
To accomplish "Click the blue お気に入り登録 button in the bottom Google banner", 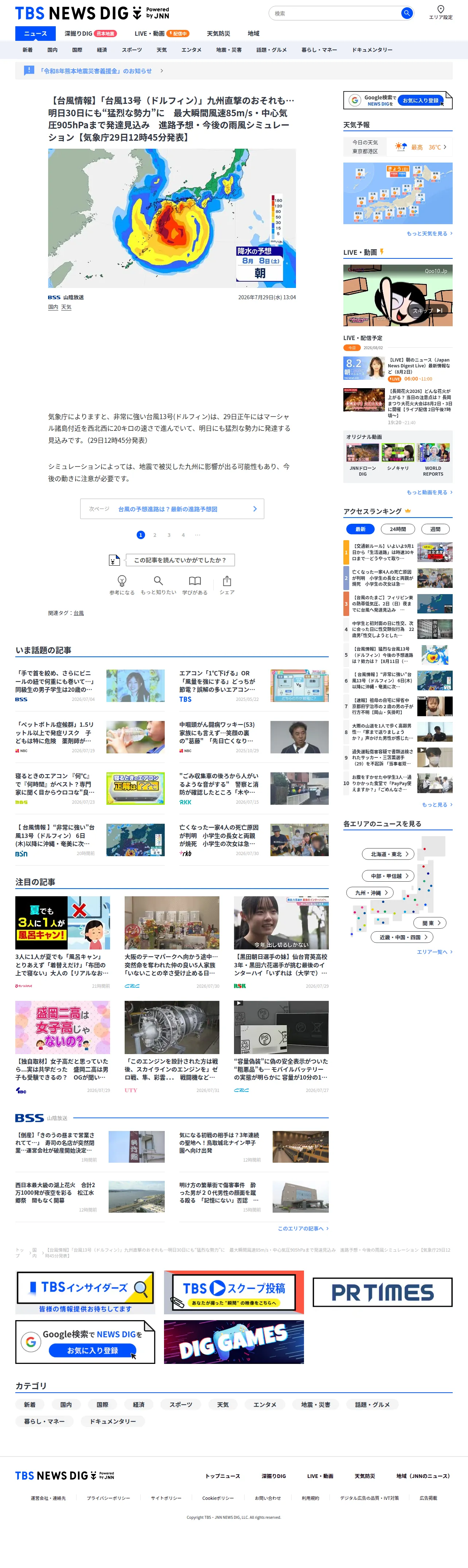I will 93,1350.
